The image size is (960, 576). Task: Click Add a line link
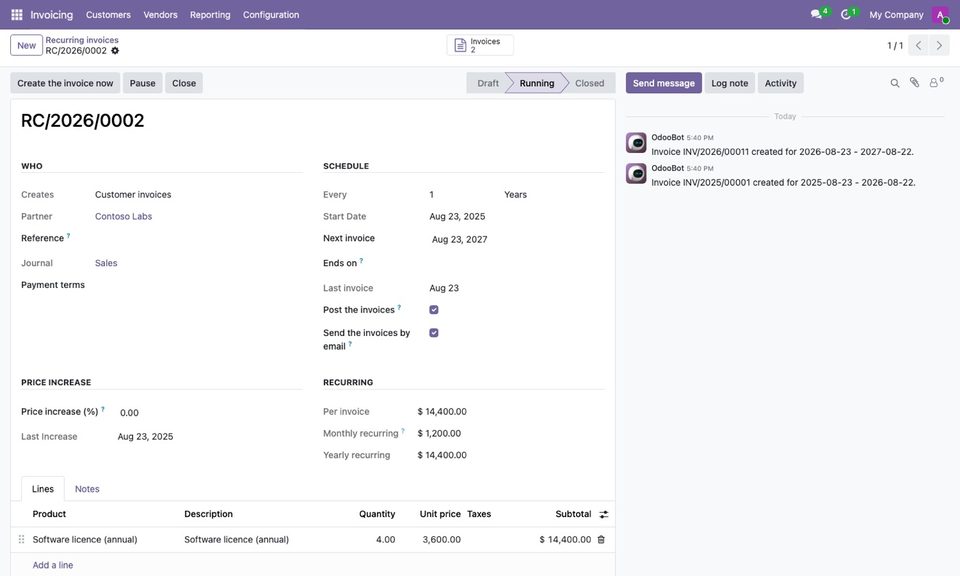click(53, 565)
